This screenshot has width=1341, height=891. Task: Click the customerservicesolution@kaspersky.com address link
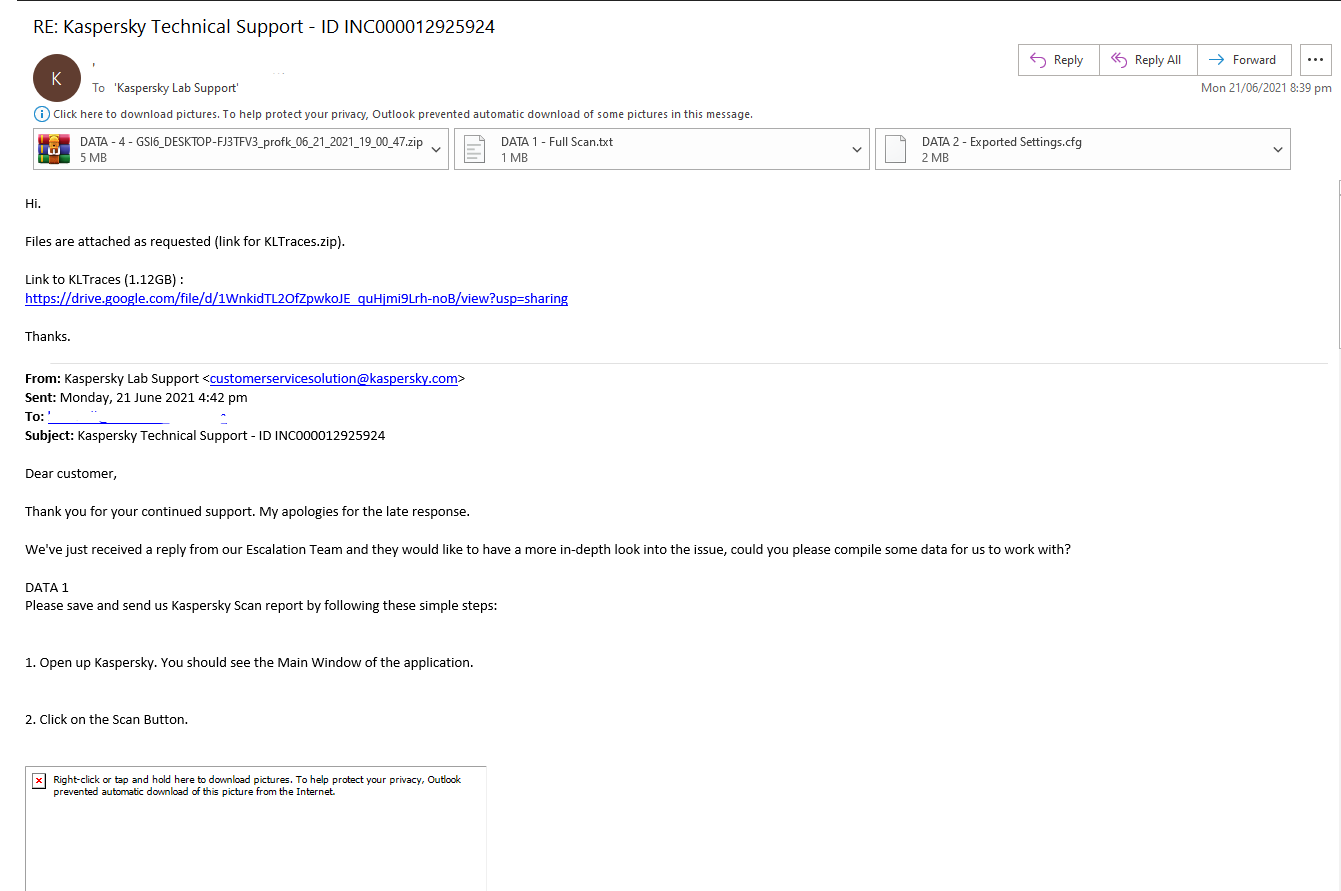334,379
